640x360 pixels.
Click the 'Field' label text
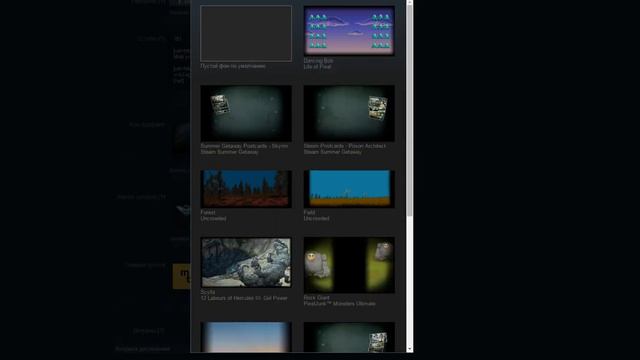pos(309,212)
